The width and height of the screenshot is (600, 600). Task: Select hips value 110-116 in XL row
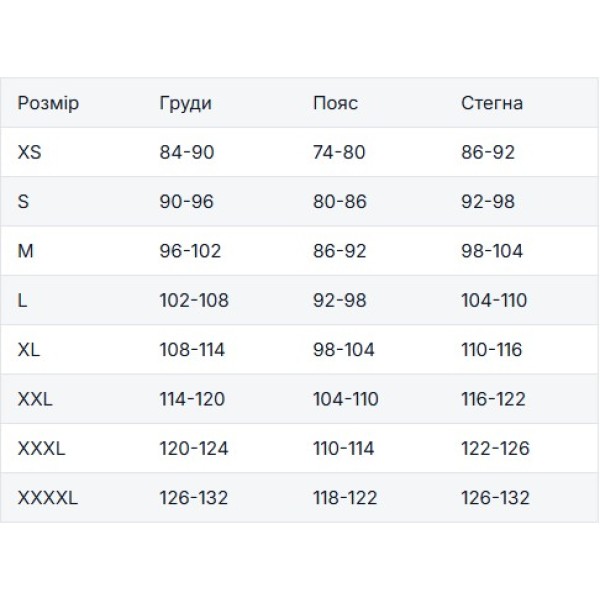[493, 350]
